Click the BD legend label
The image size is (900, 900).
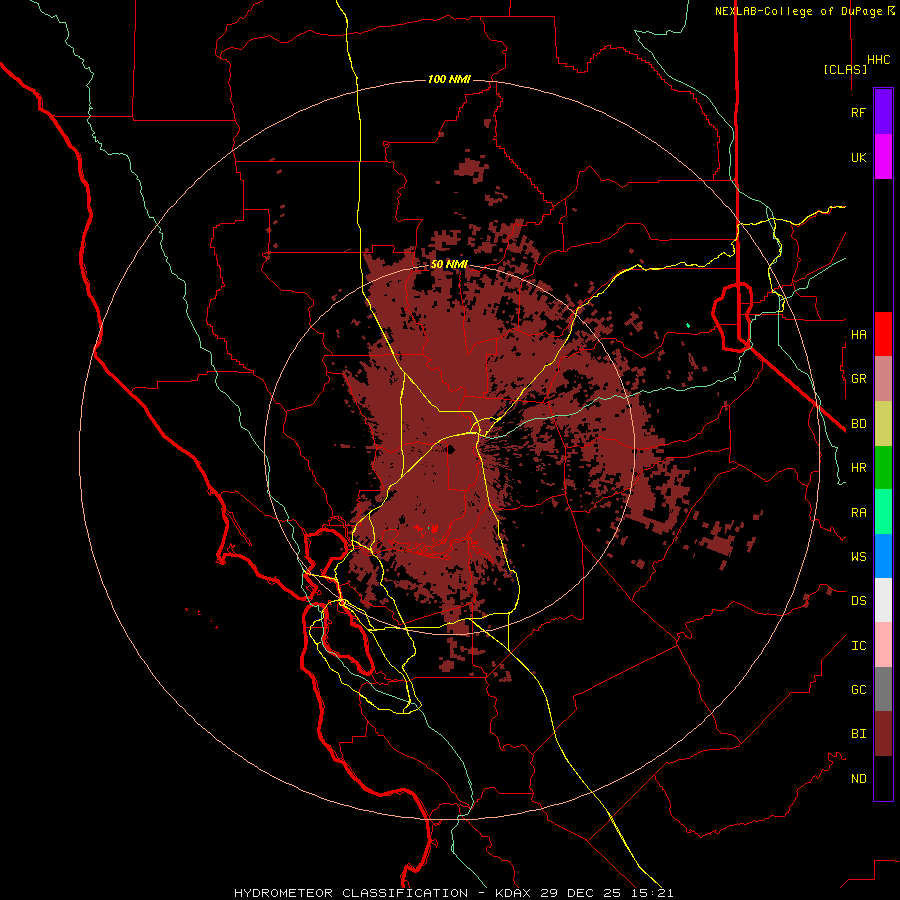tap(858, 423)
